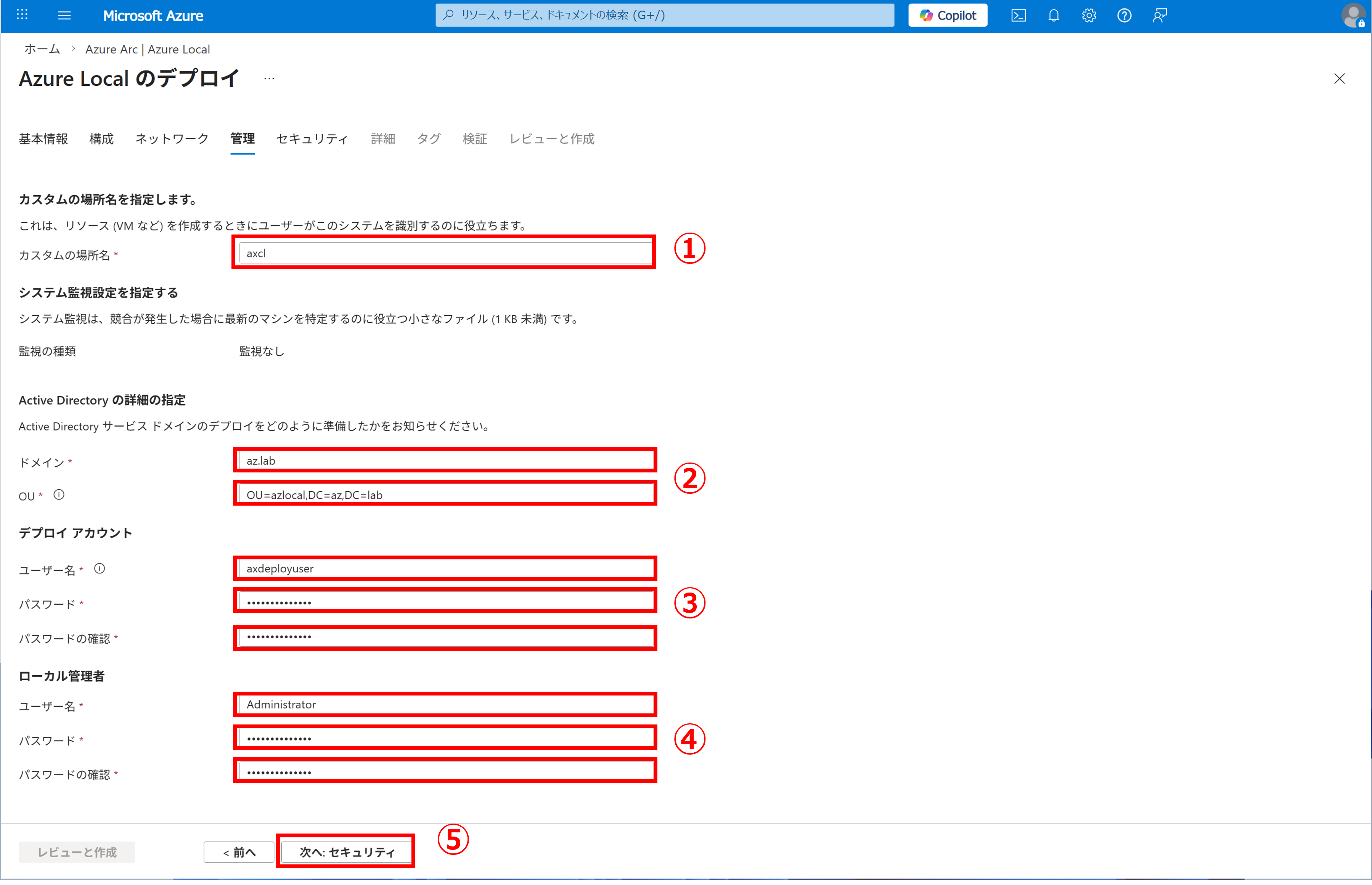Click Azure Arc | Azure Local breadcrumb

pyautogui.click(x=148, y=50)
